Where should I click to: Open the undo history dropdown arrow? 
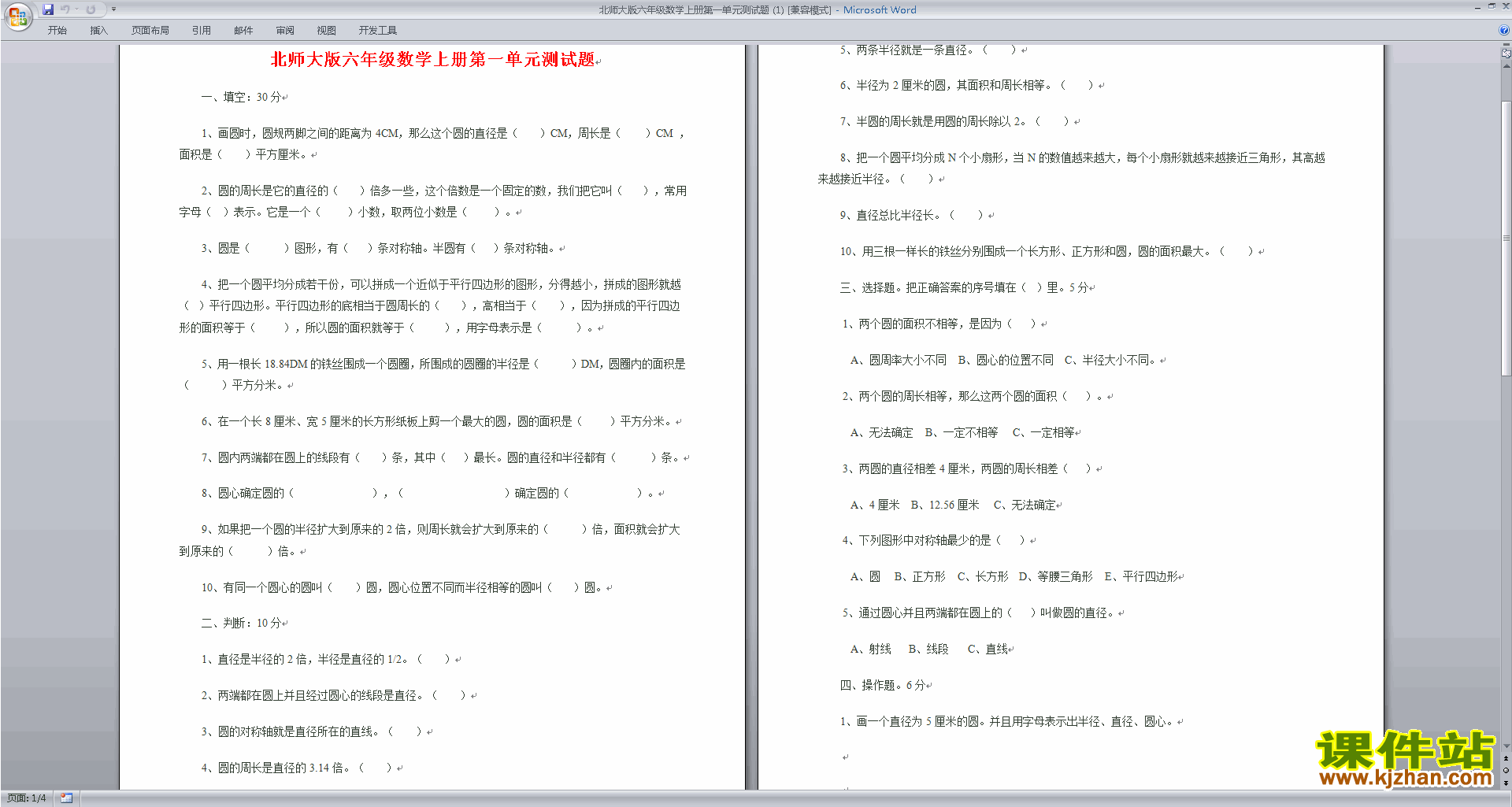(76, 9)
